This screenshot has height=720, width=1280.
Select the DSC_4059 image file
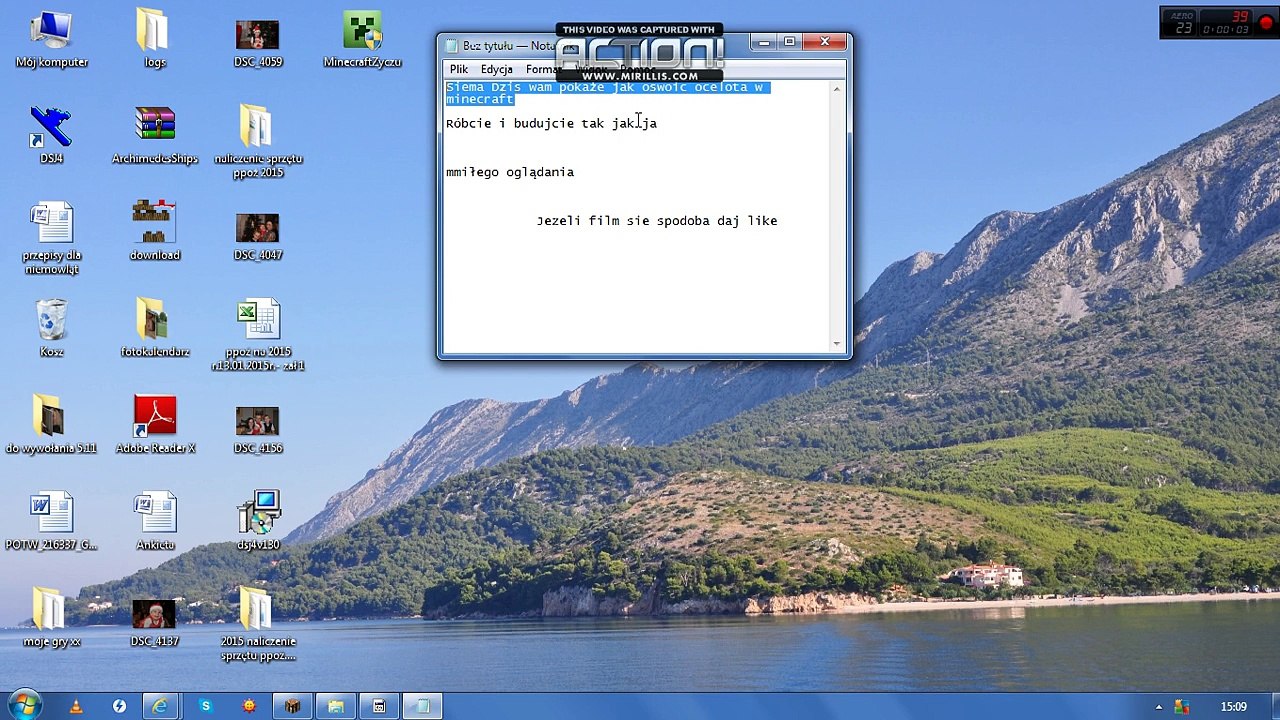point(257,40)
